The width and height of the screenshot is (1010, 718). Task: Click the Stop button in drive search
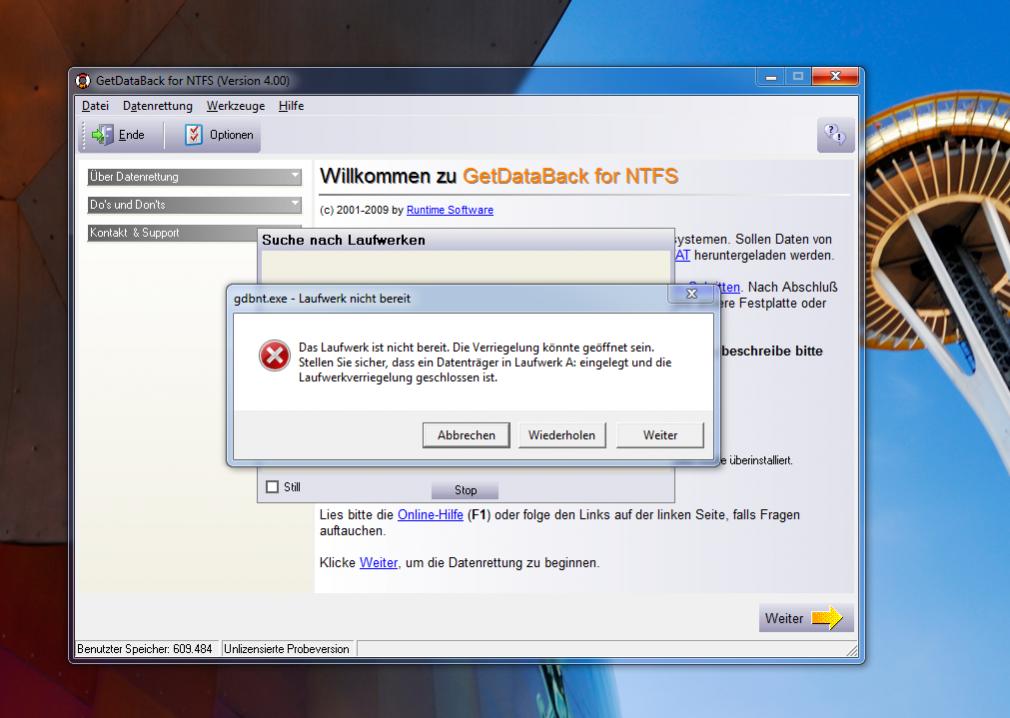tap(465, 490)
